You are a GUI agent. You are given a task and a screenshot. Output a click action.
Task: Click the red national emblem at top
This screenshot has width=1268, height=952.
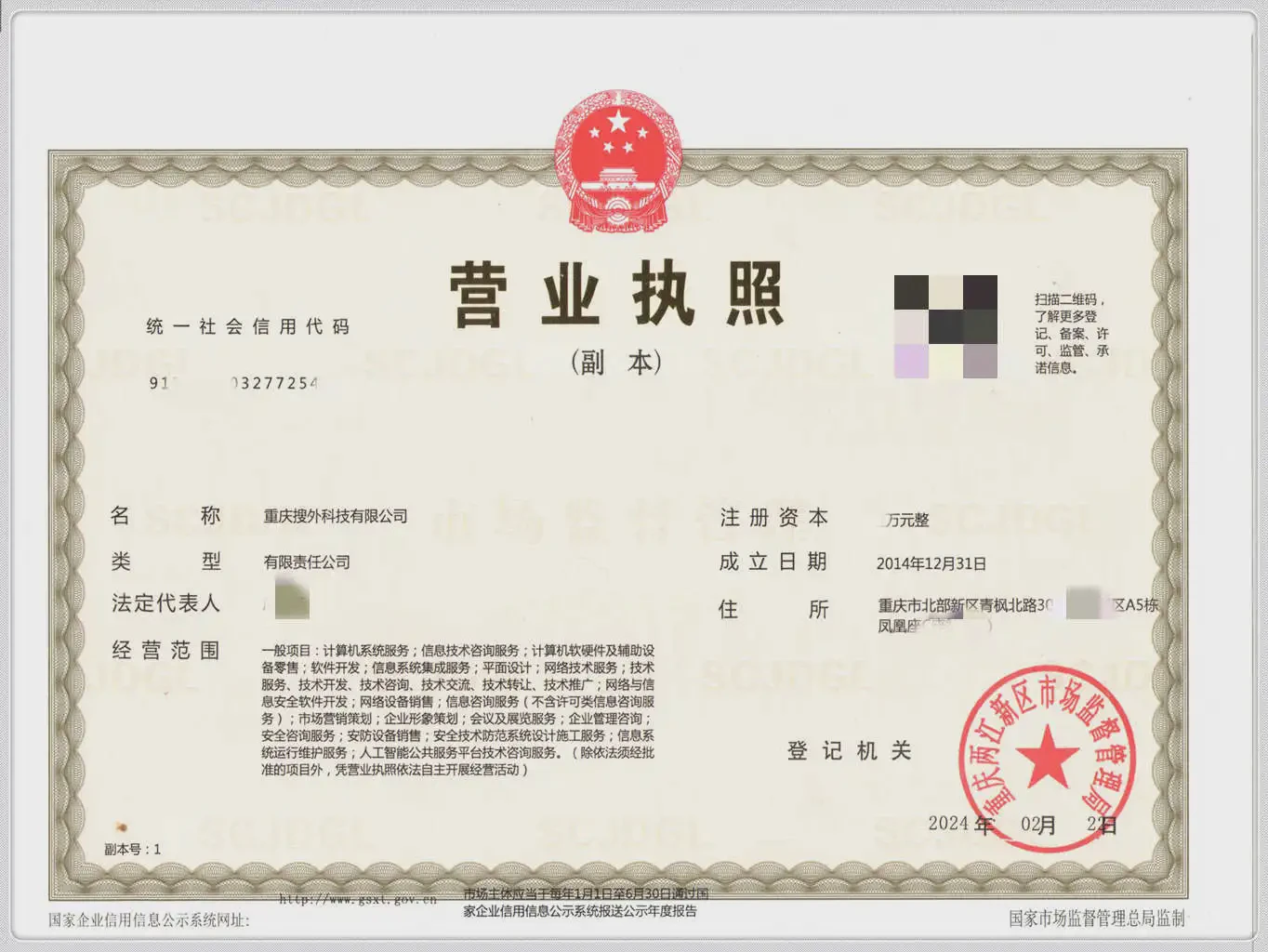pos(617,164)
